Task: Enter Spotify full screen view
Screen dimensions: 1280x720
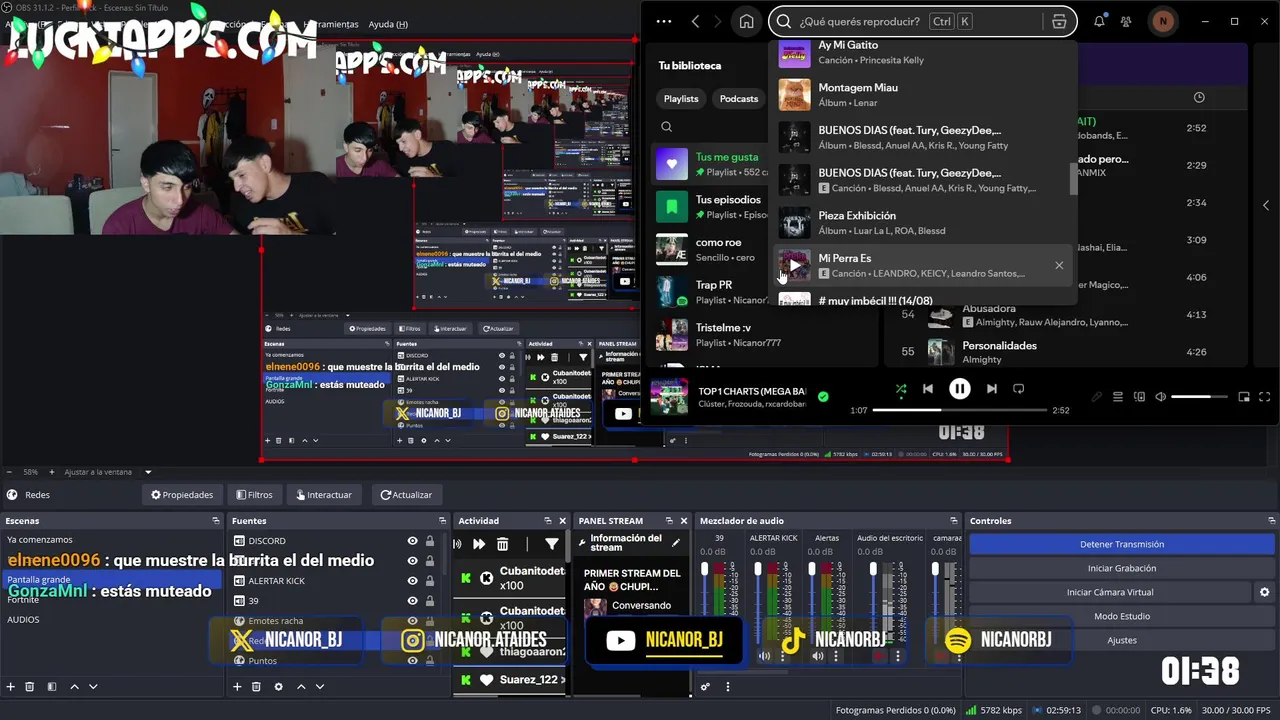Action: [x=1265, y=397]
